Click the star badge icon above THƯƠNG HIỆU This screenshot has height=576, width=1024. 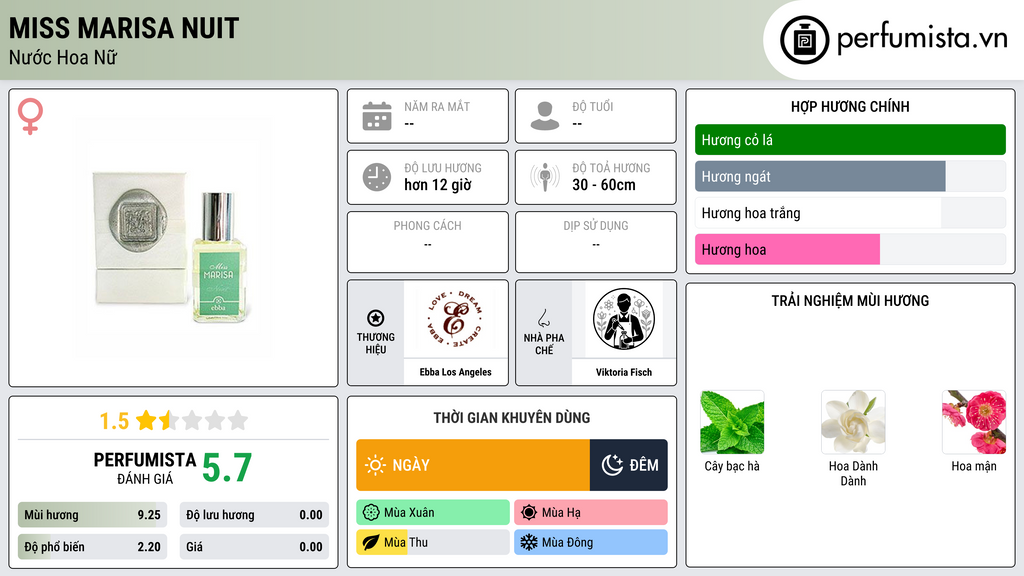tap(376, 318)
